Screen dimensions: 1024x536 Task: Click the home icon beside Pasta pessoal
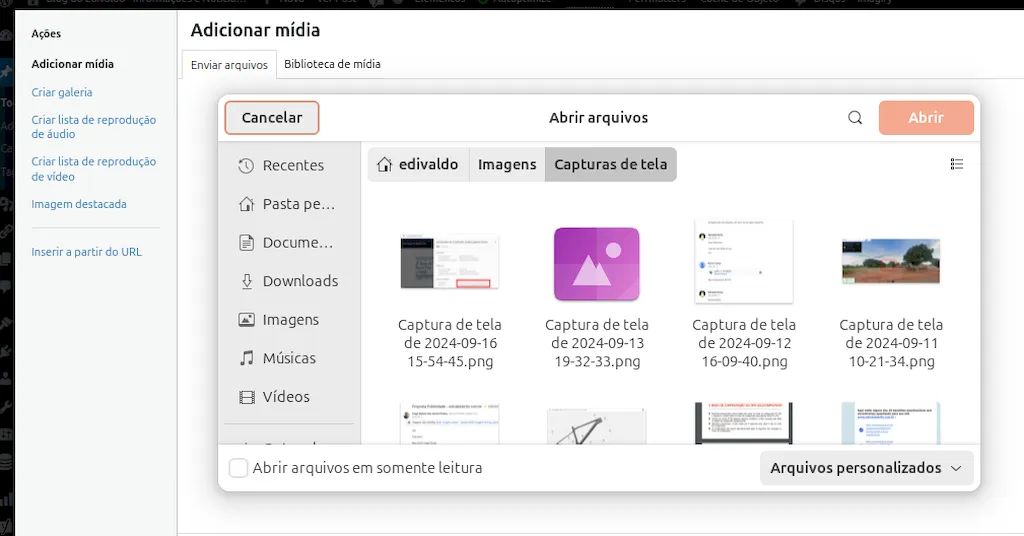[246, 204]
